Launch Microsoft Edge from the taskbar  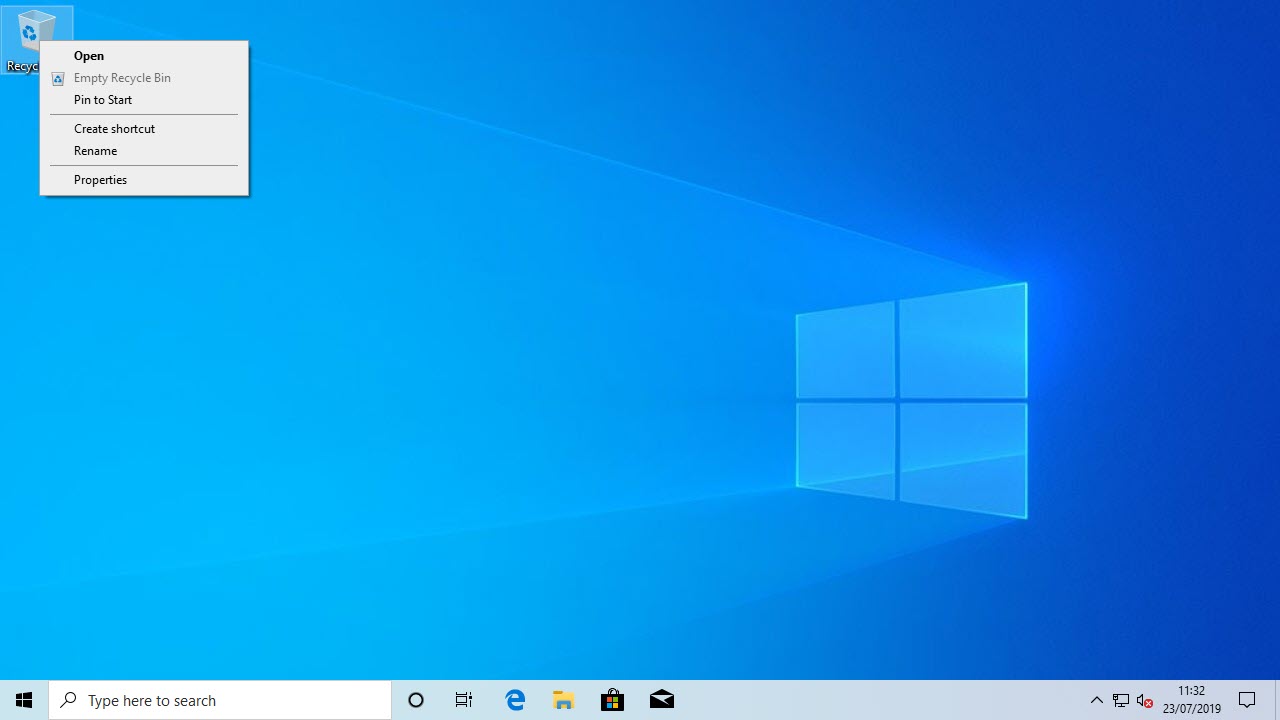pos(515,700)
